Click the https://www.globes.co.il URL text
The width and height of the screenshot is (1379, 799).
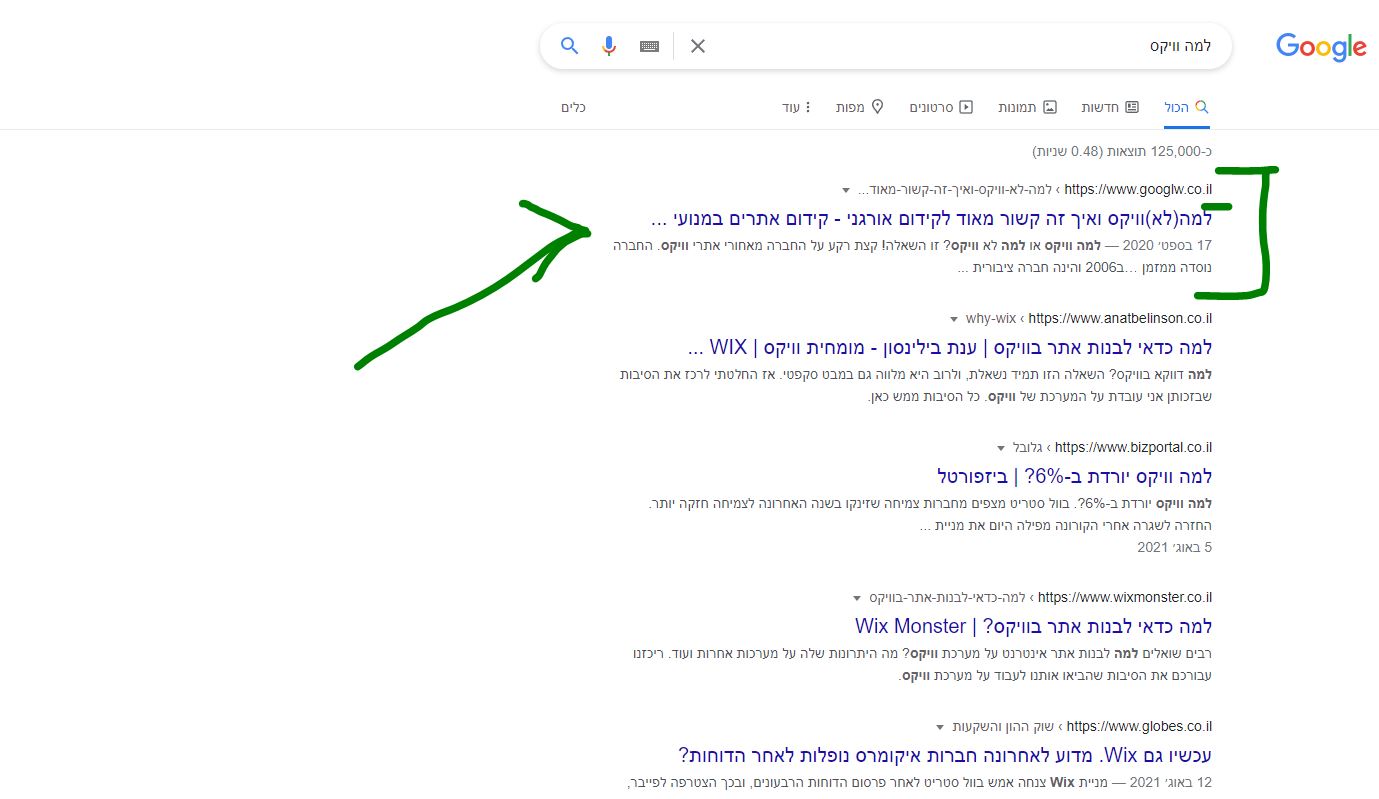1140,726
